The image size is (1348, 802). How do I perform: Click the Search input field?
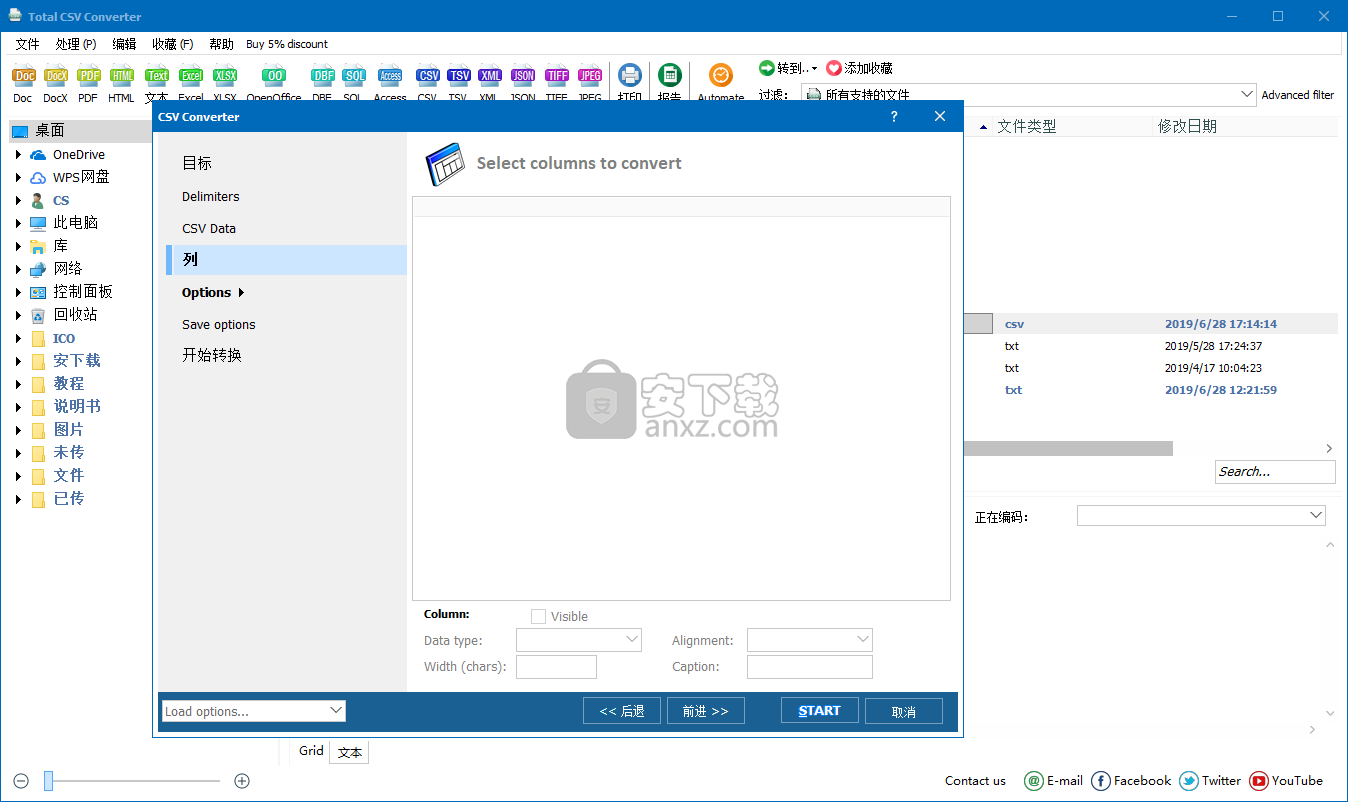[x=1275, y=472]
